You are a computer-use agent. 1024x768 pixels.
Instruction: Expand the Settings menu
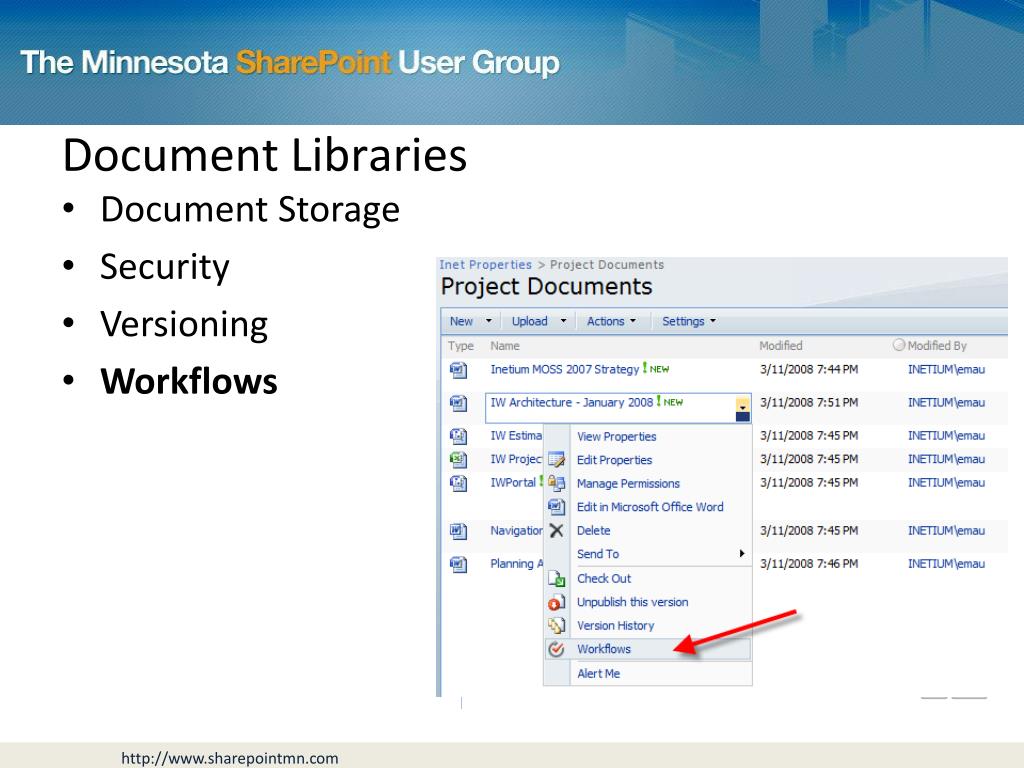coord(689,321)
